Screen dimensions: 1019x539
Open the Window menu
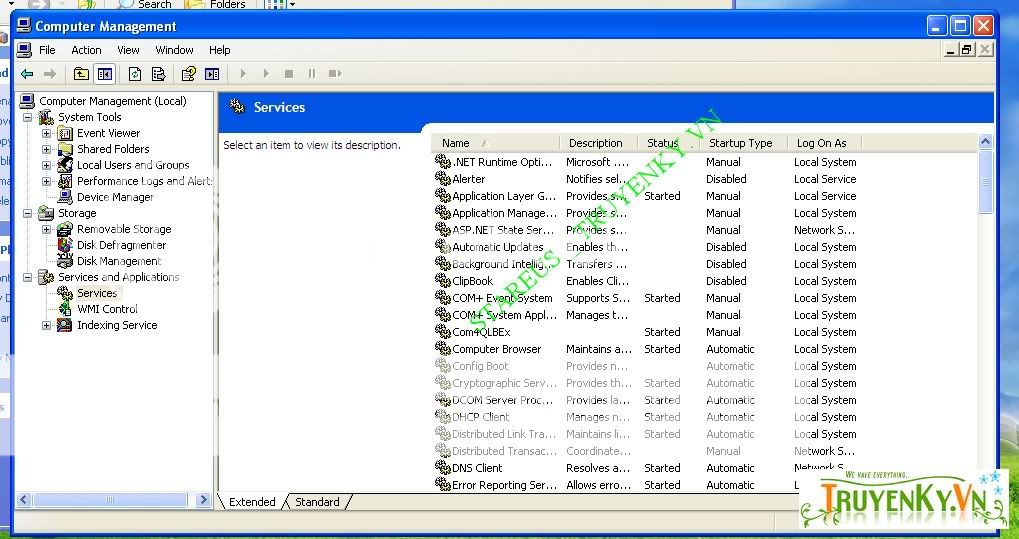(x=174, y=50)
